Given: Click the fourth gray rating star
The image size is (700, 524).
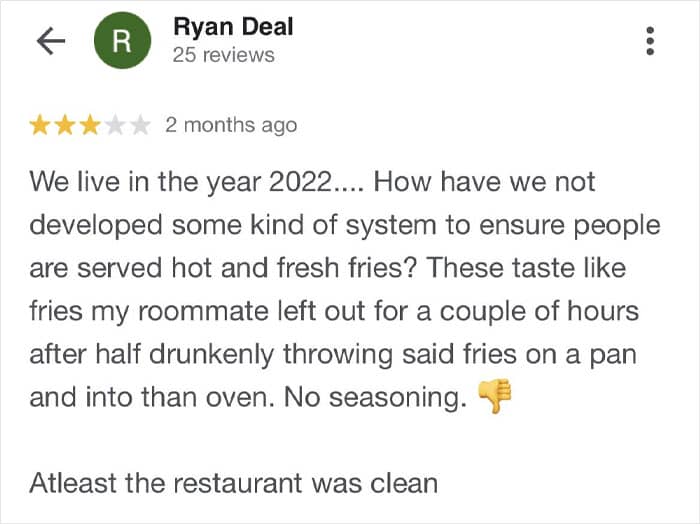Looking at the screenshot, I should (116, 126).
